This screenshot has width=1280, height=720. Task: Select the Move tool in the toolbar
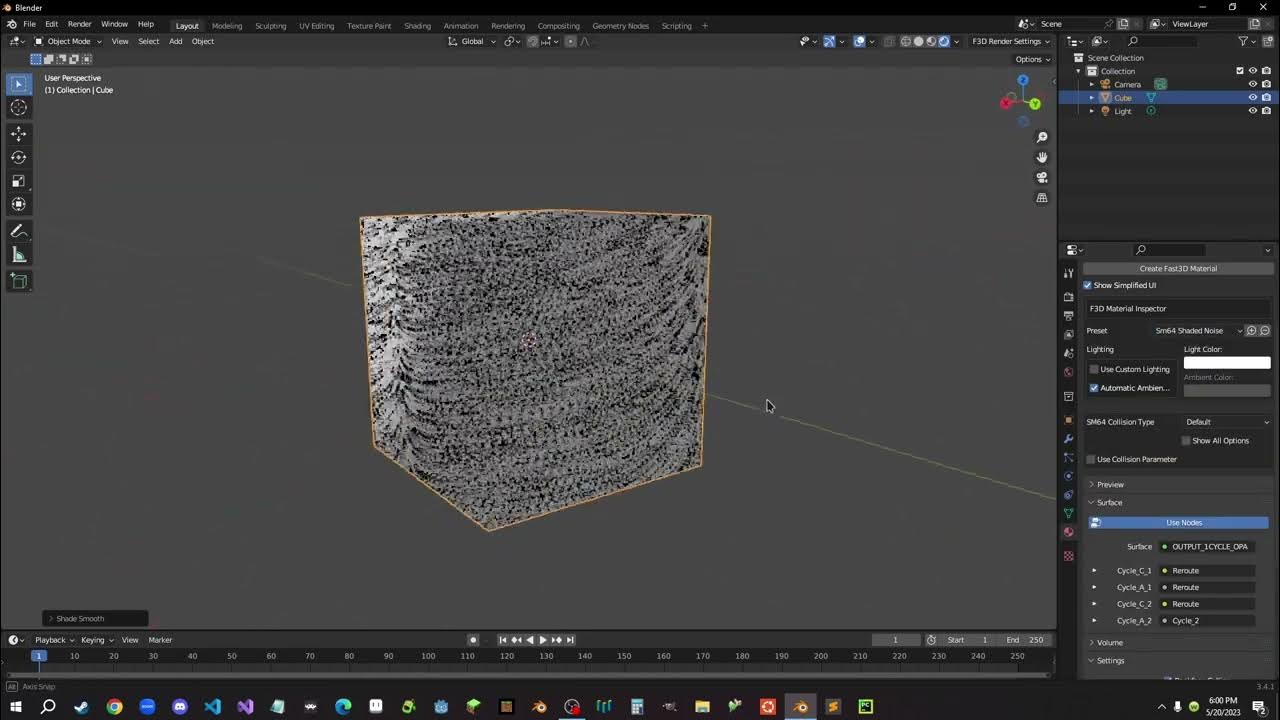[18, 133]
